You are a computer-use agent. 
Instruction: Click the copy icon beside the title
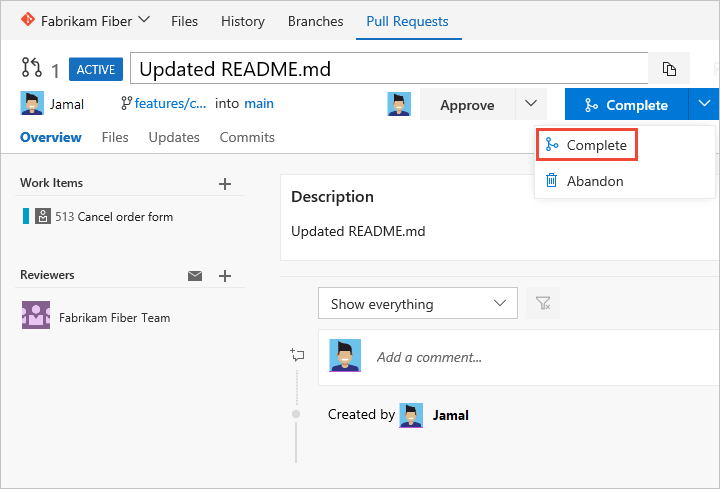pyautogui.click(x=669, y=69)
